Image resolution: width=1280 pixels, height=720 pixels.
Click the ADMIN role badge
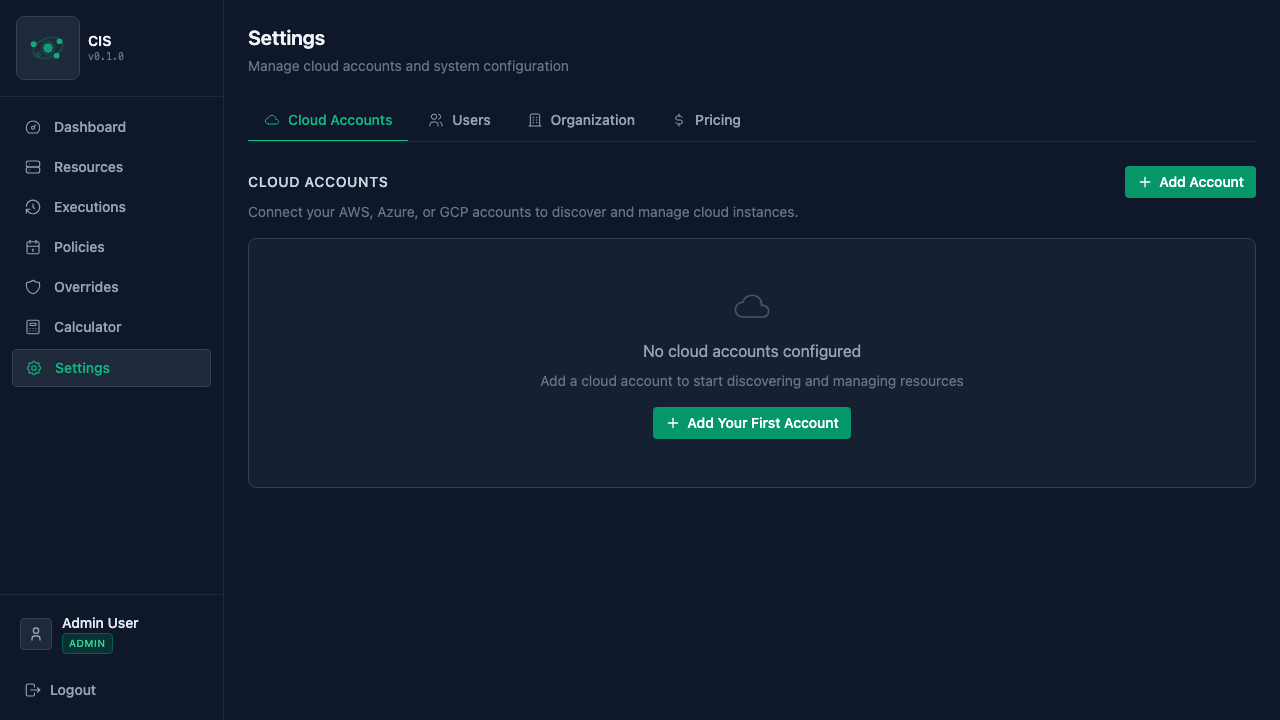[87, 644]
